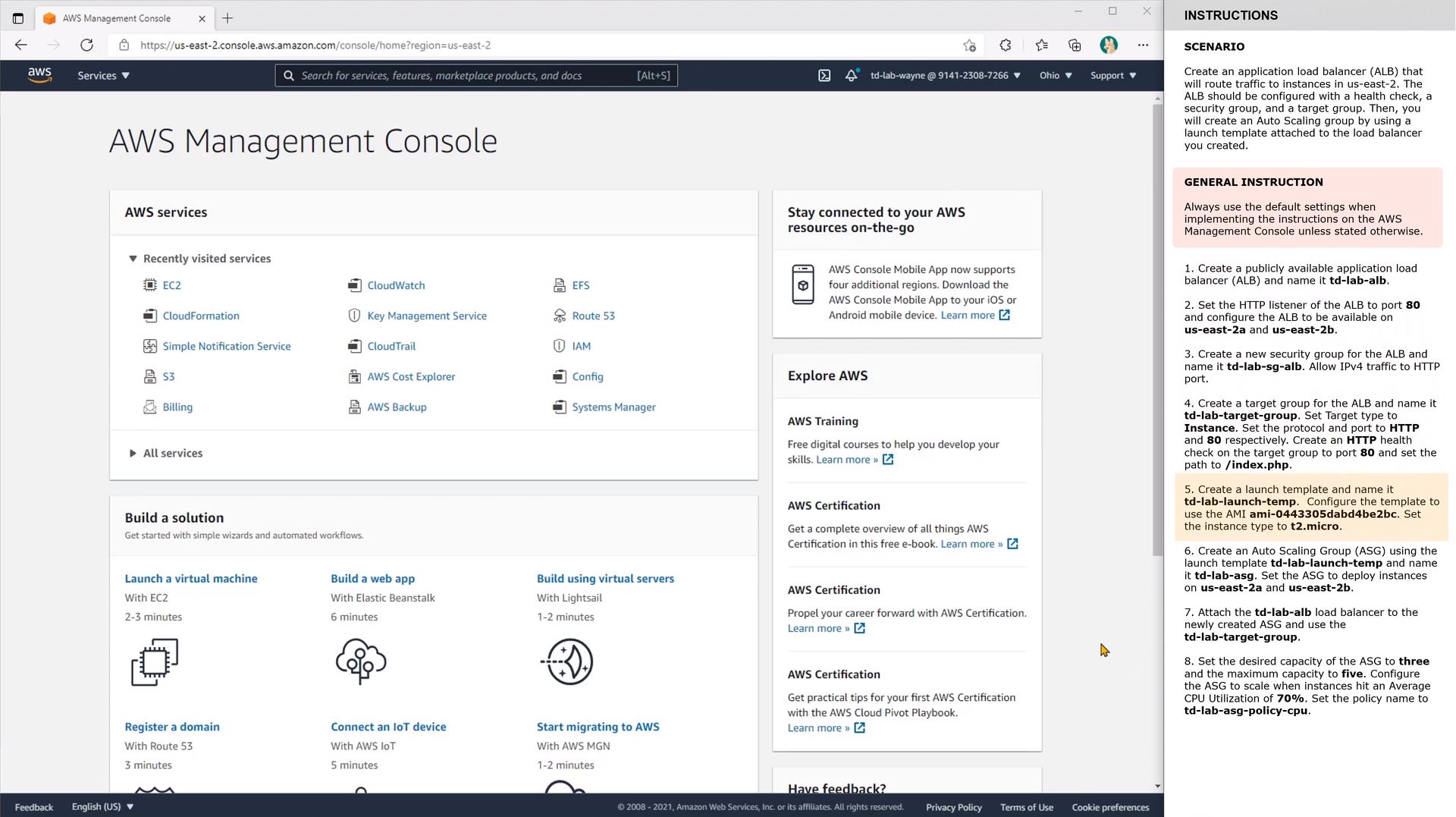The height and width of the screenshot is (817, 1456).
Task: Click the add-to-favorites star in address bar
Action: 969,46
